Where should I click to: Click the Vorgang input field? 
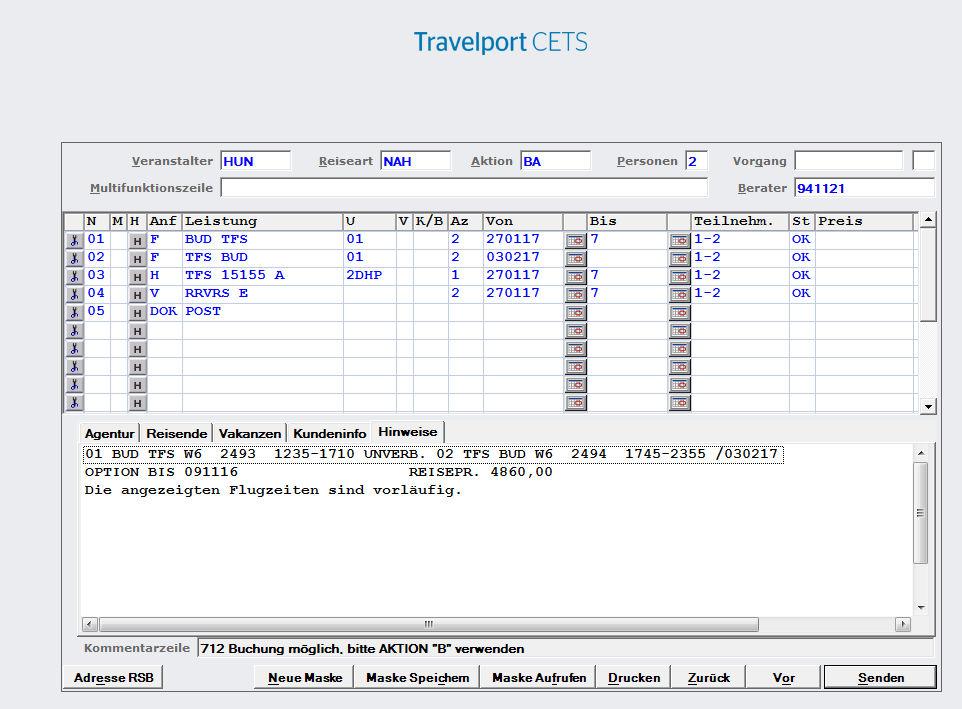[x=848, y=161]
